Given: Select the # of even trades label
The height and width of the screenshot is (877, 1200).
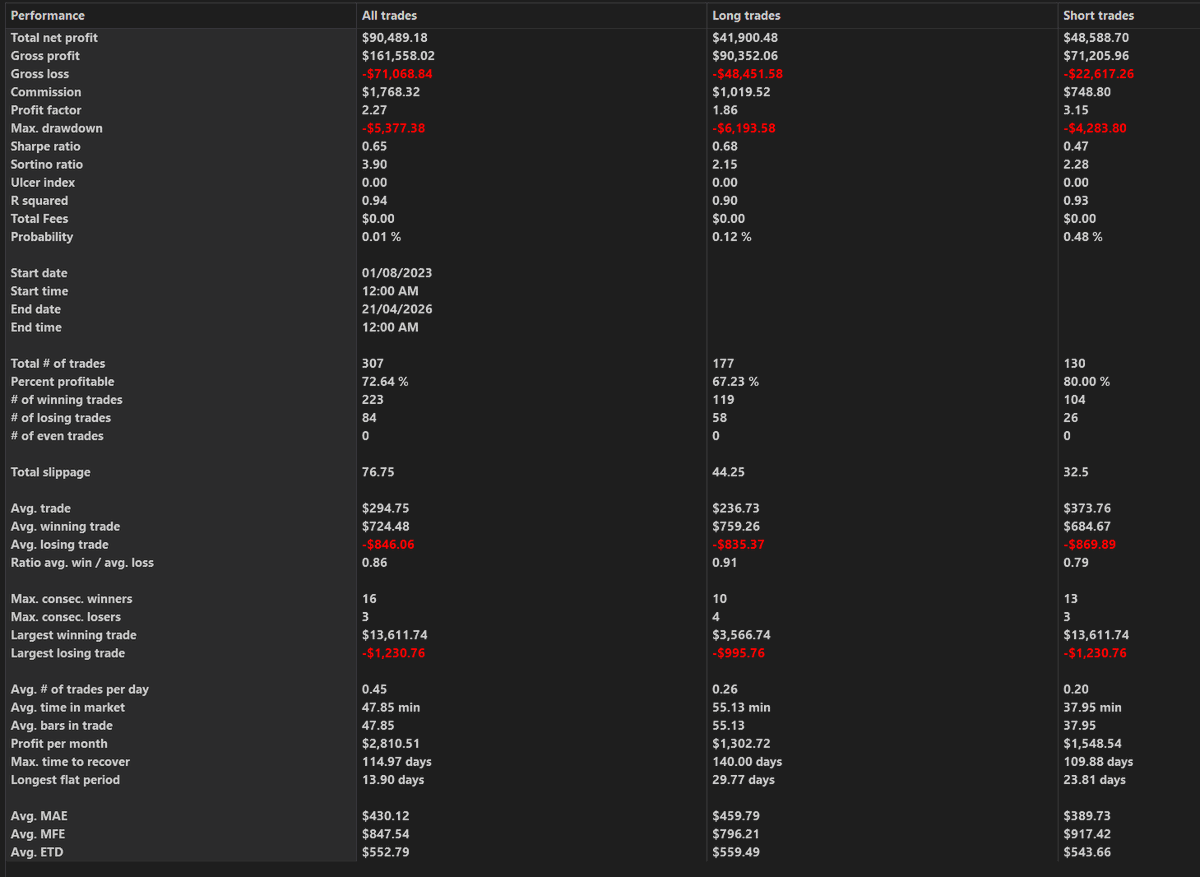Looking at the screenshot, I should pyautogui.click(x=57, y=436).
